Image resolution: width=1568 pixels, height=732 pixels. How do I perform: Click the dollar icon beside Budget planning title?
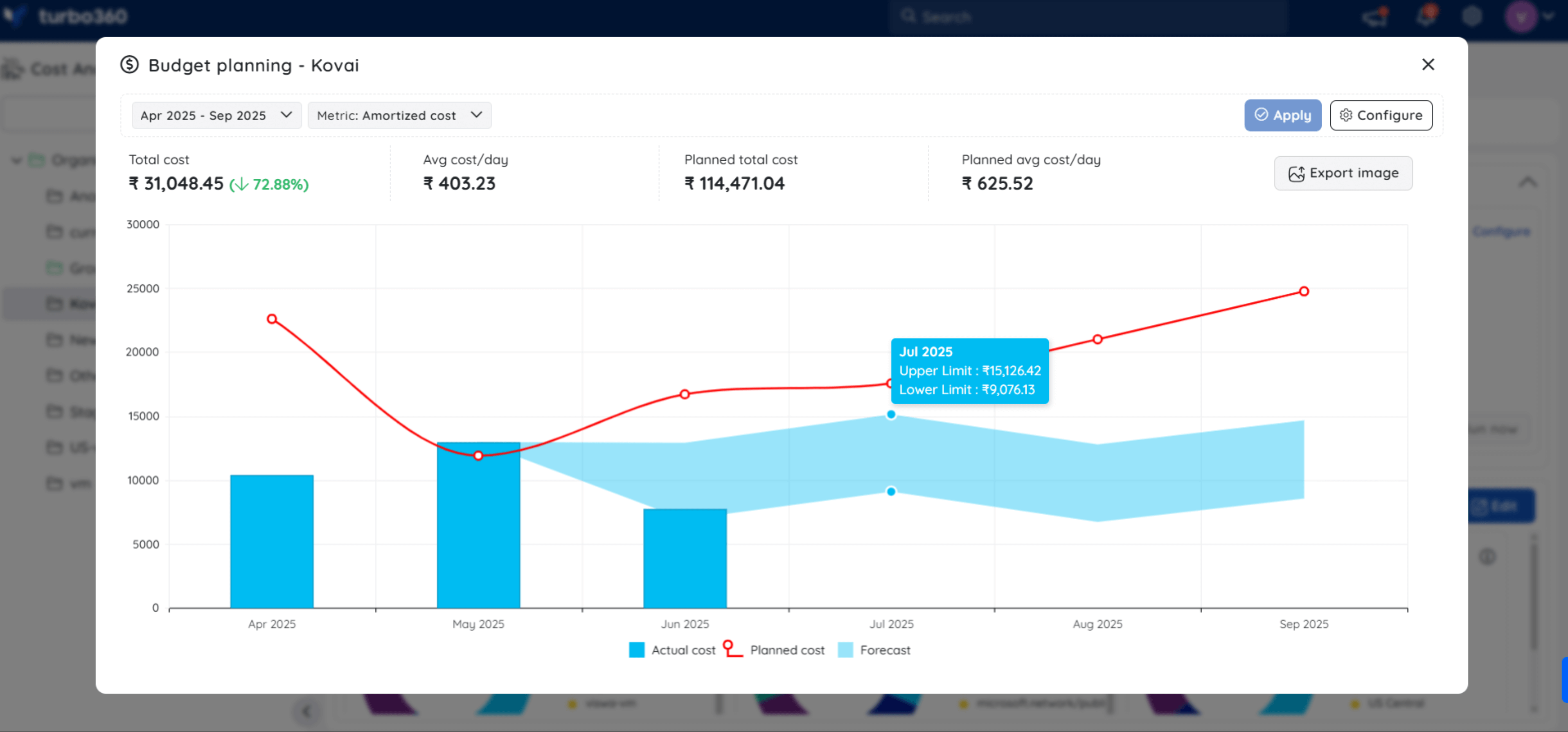[130, 65]
